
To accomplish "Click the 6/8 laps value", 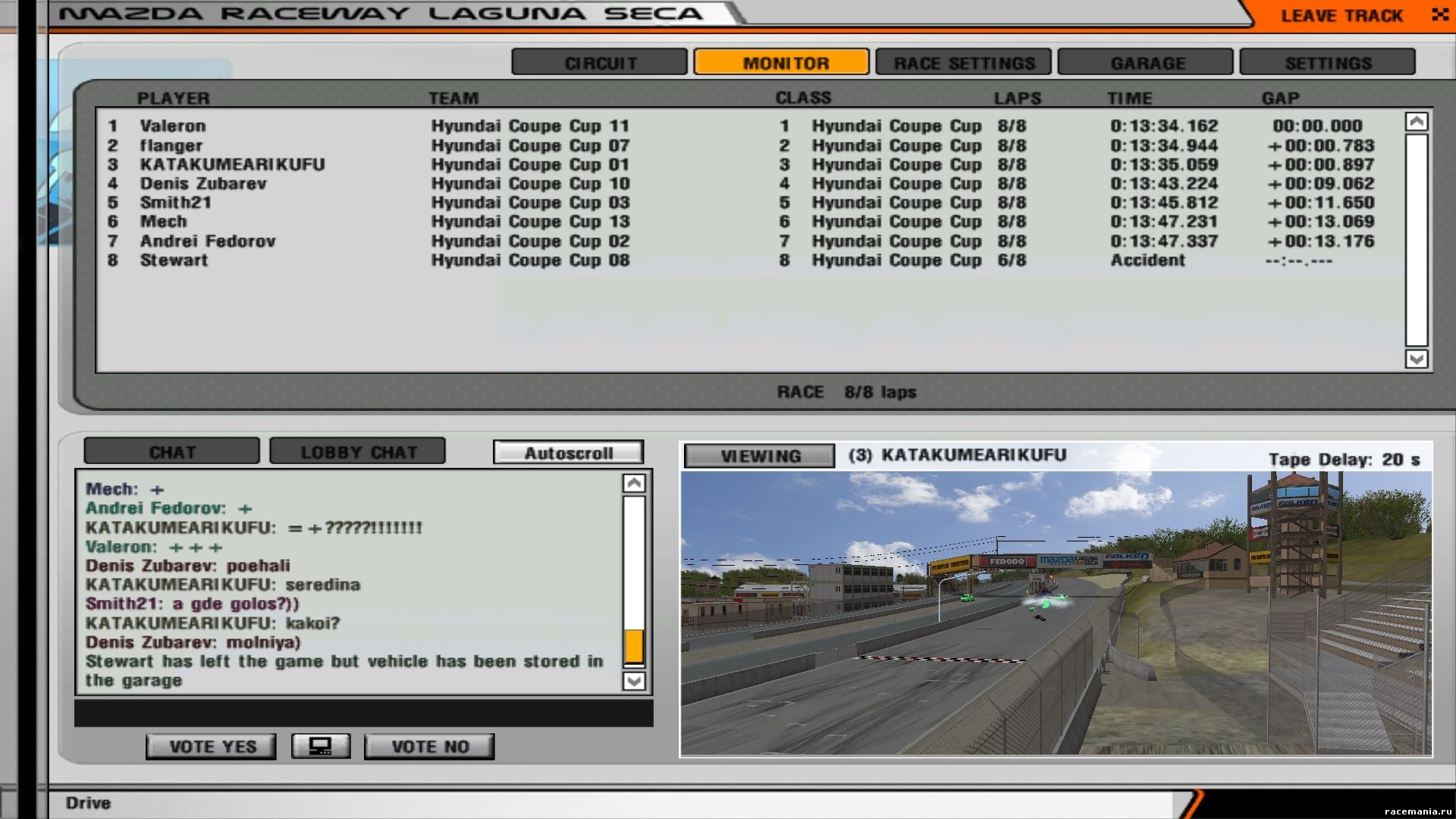I will tap(1012, 260).
